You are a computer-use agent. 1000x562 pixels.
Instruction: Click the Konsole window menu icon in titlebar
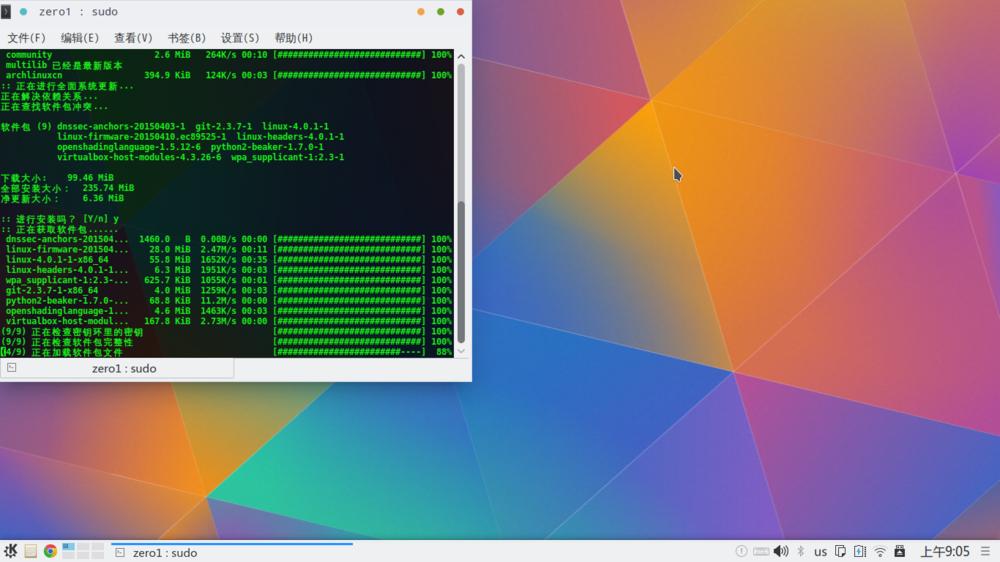tap(6, 11)
